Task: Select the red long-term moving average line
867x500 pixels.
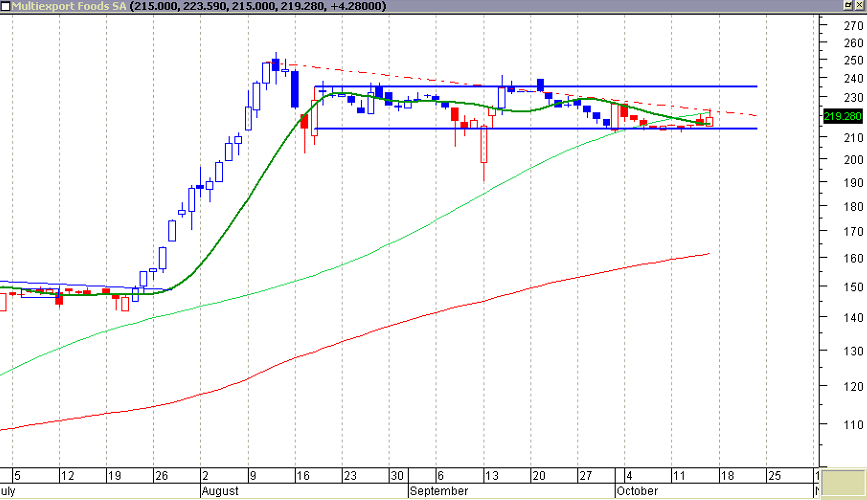Action: pos(387,324)
